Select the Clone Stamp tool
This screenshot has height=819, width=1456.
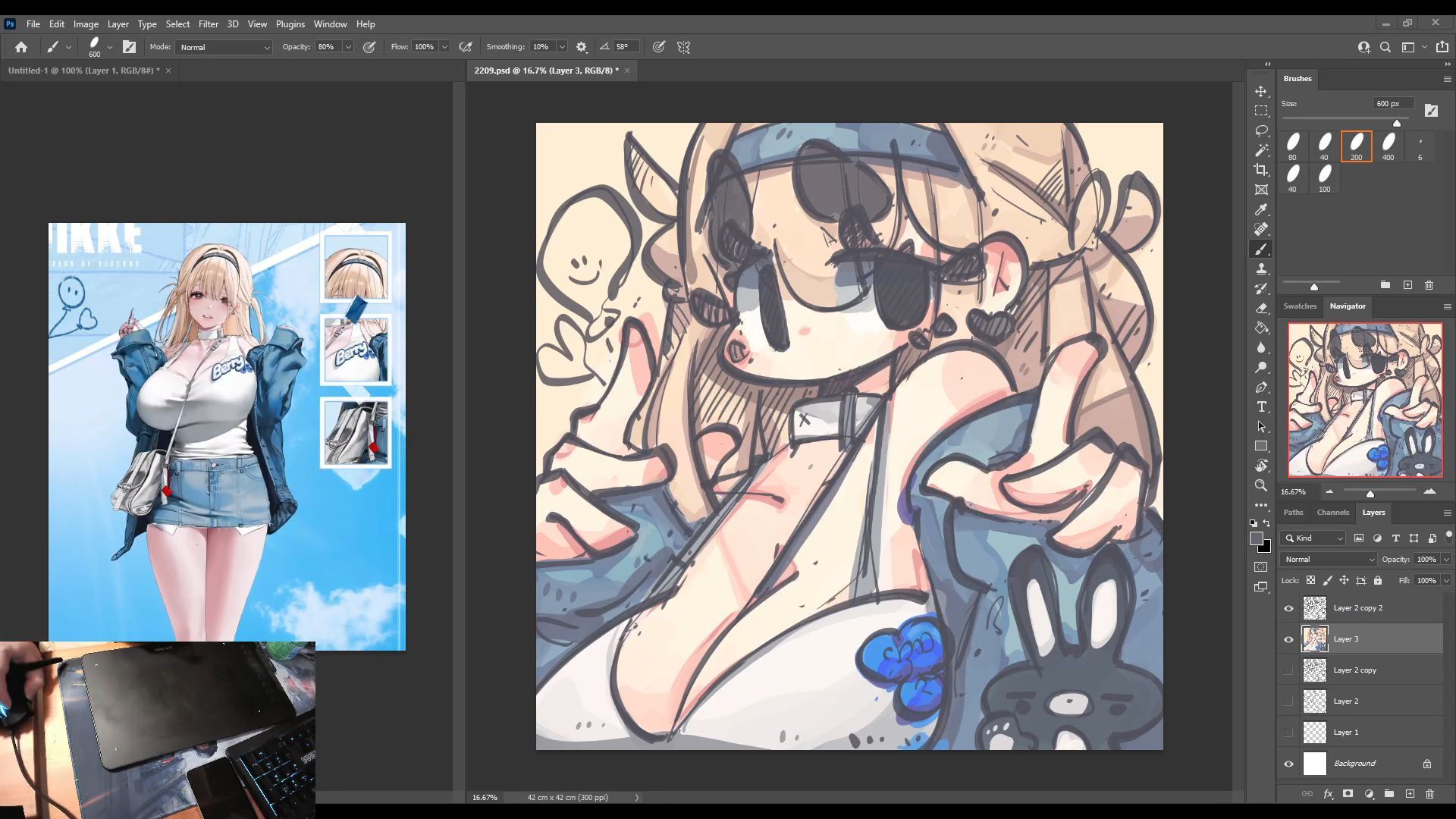[1261, 268]
